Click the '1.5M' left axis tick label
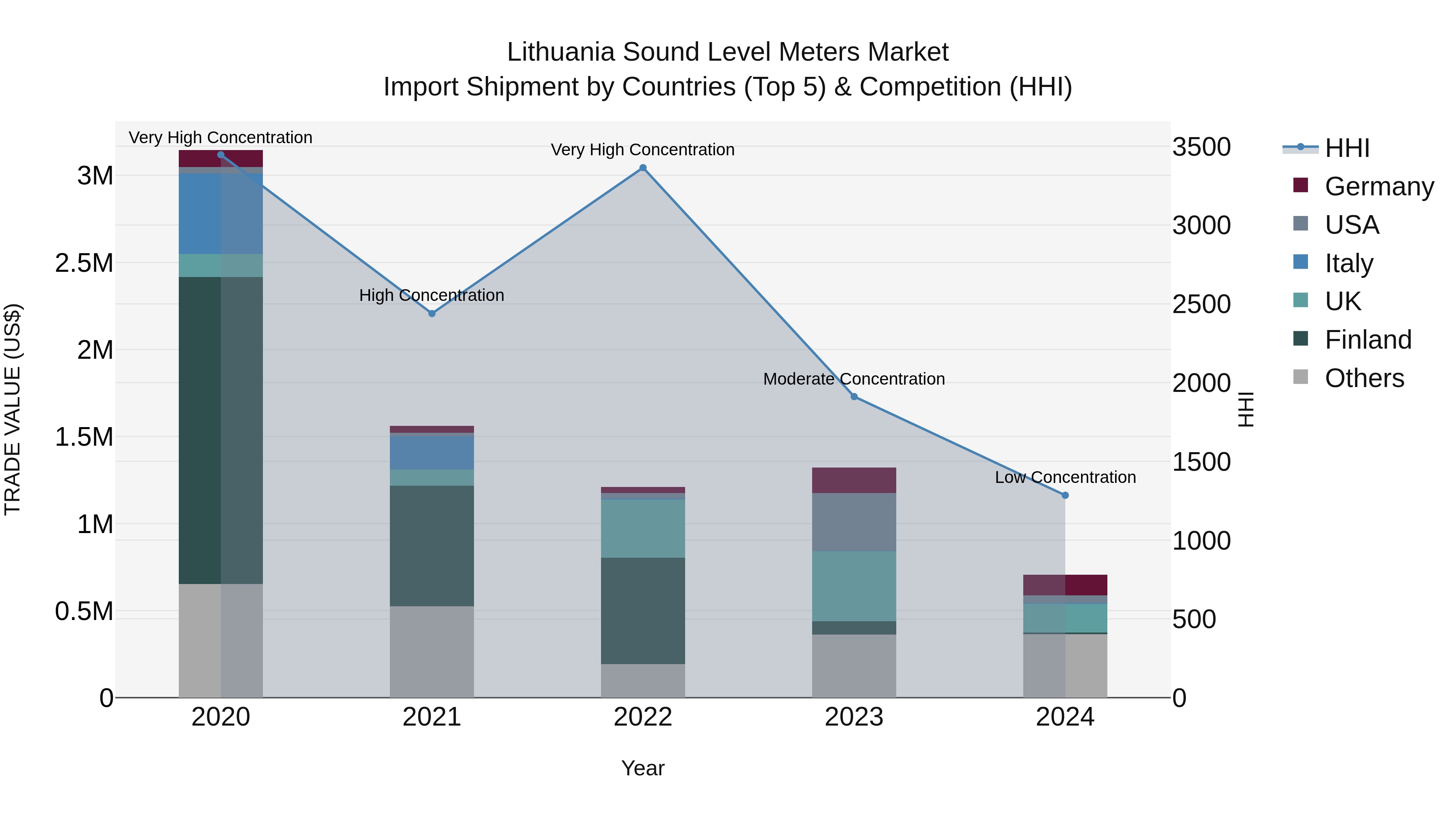This screenshot has width=1456, height=819. click(84, 437)
